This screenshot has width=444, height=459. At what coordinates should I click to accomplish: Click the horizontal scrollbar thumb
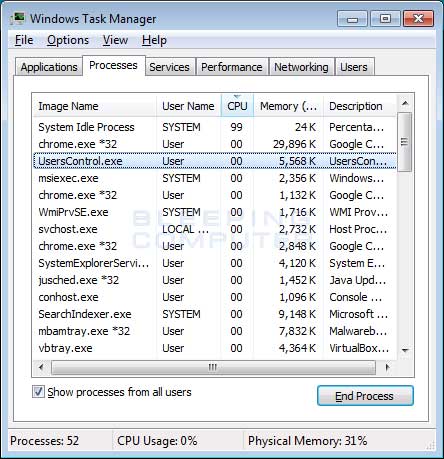(x=213, y=367)
